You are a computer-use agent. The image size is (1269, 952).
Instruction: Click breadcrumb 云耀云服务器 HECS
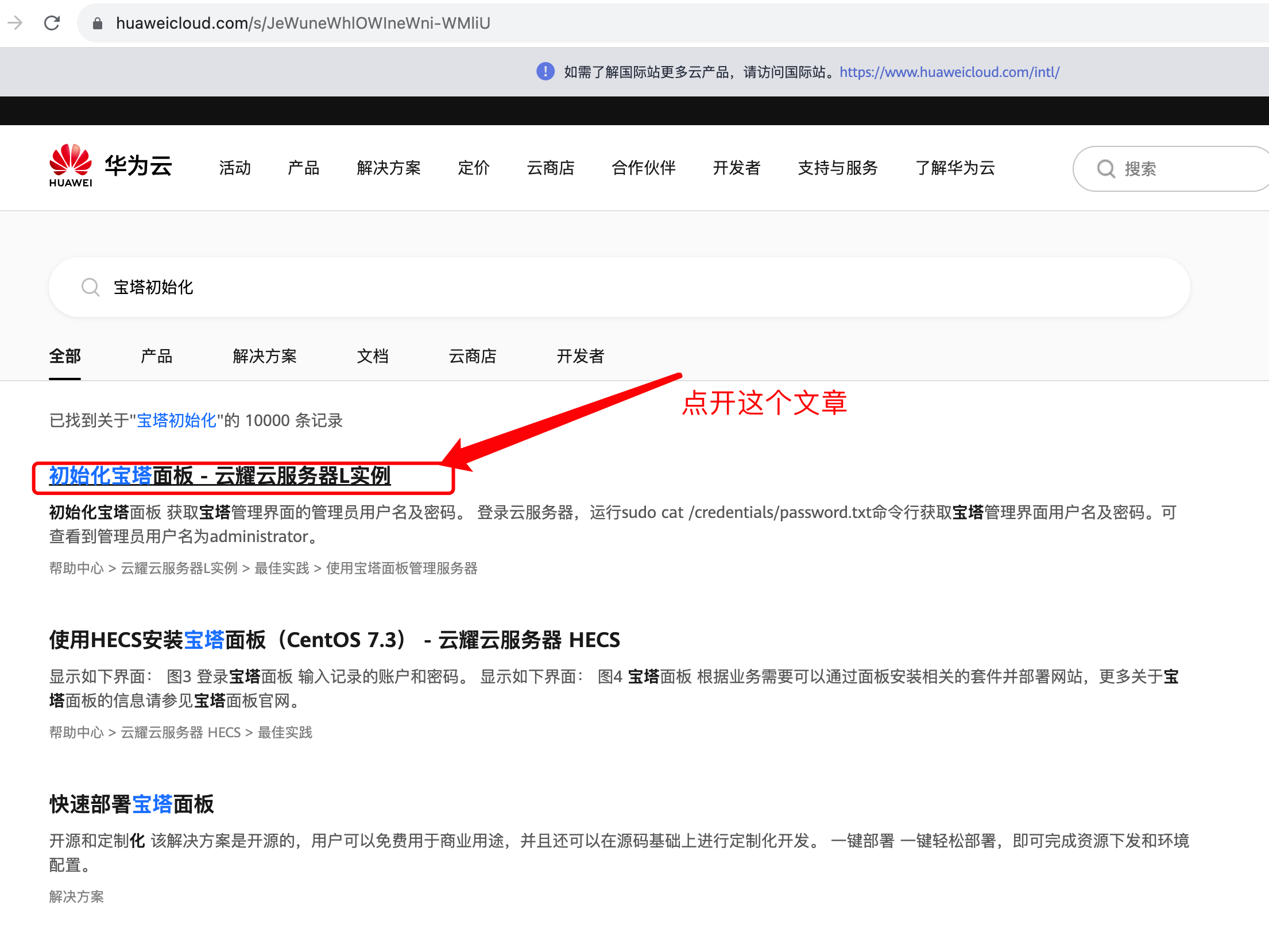coord(181,733)
